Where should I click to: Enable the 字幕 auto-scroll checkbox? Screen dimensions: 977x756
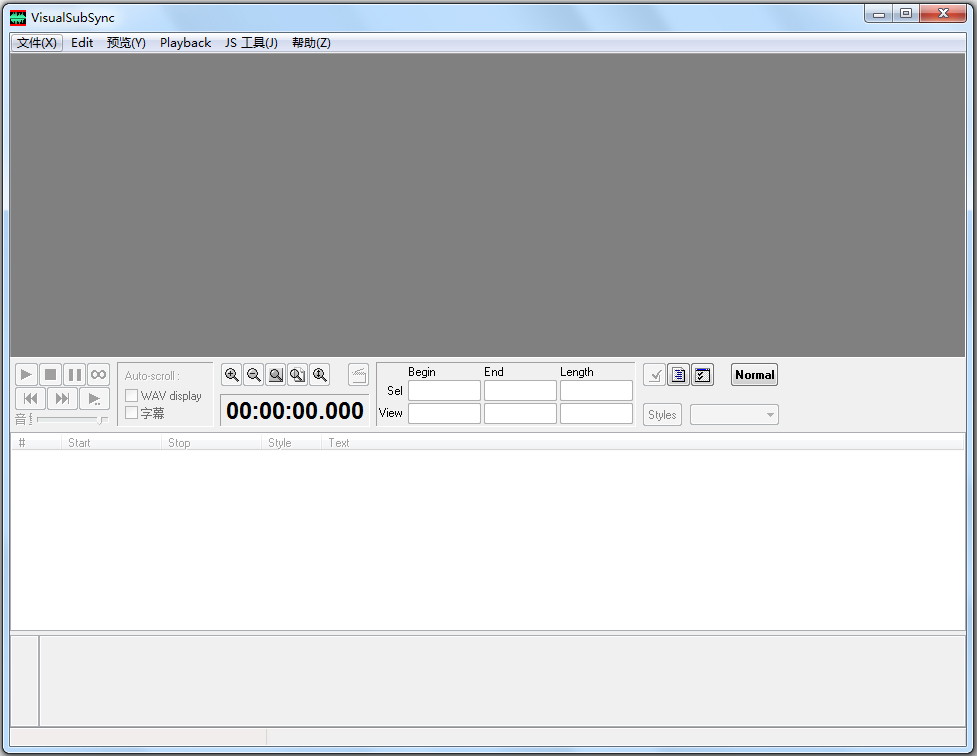click(132, 413)
